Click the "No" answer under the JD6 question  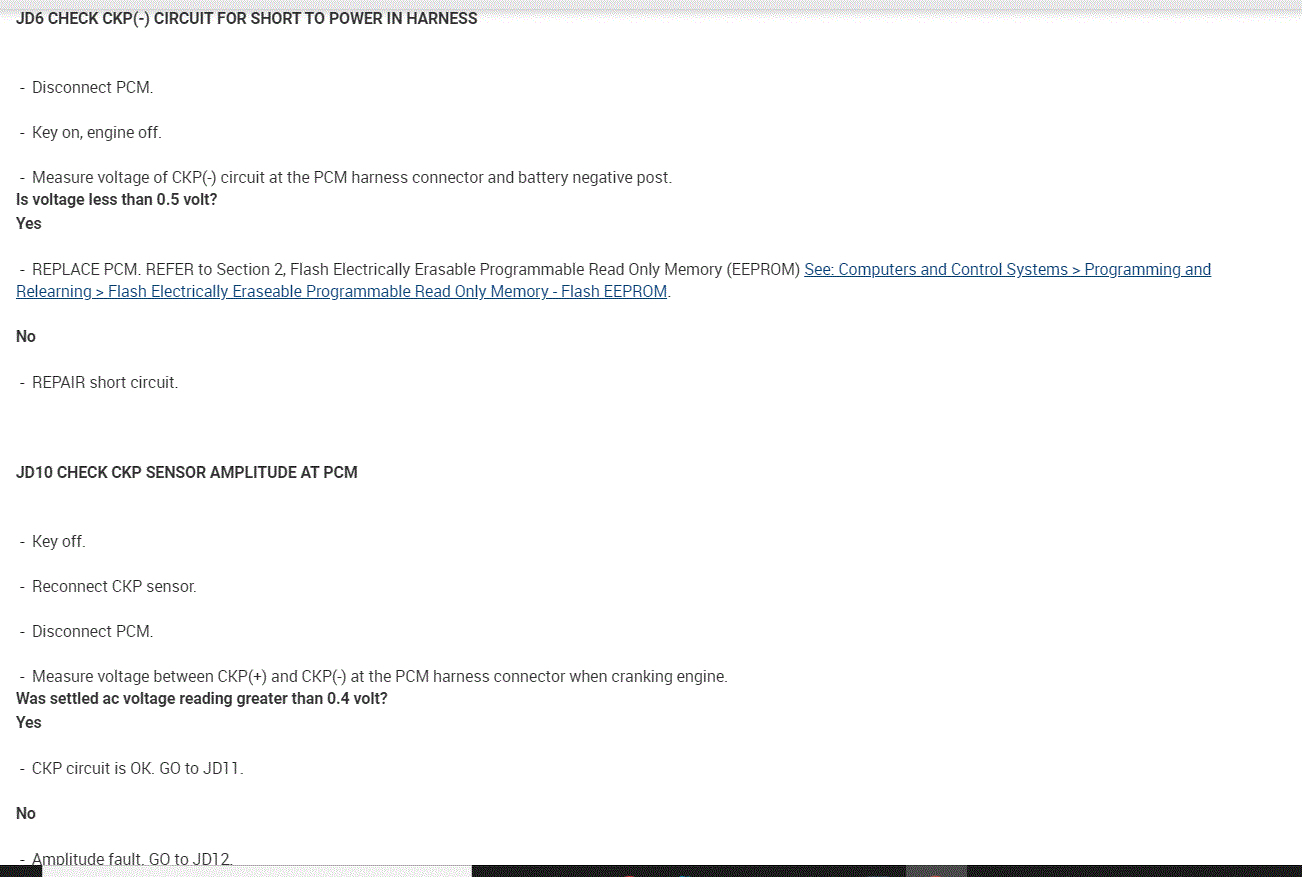(x=26, y=336)
